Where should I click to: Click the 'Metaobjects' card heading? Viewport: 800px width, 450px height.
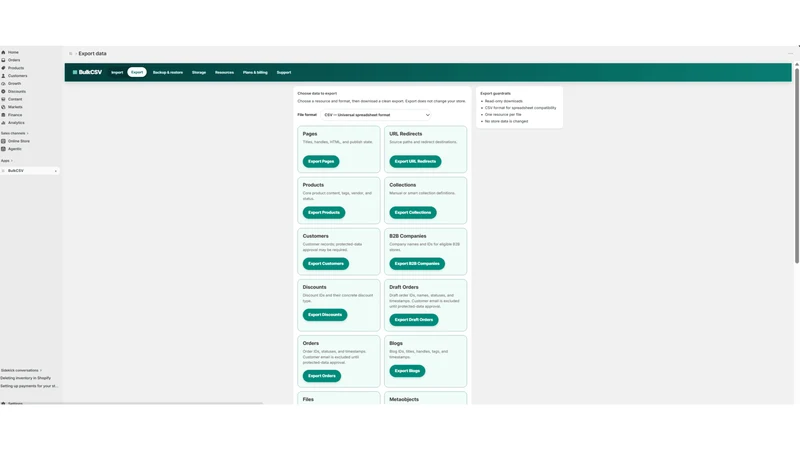[x=404, y=399]
